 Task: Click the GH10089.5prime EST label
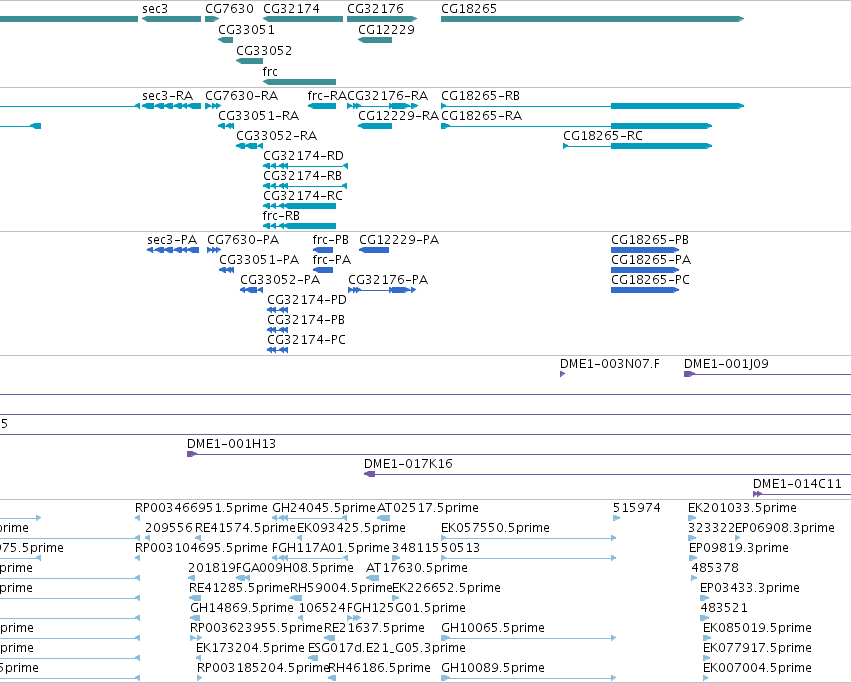pyautogui.click(x=493, y=668)
